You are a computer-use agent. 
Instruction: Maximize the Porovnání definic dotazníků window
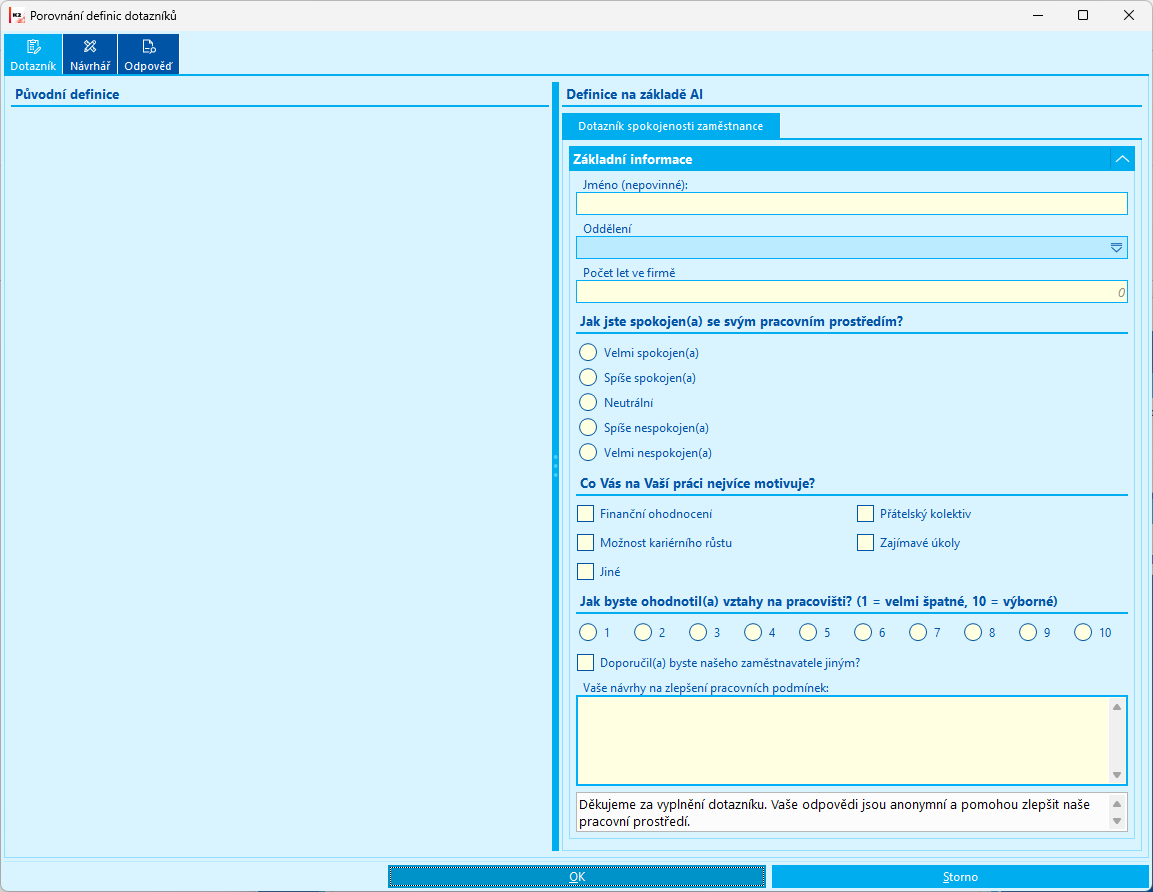coord(1082,15)
